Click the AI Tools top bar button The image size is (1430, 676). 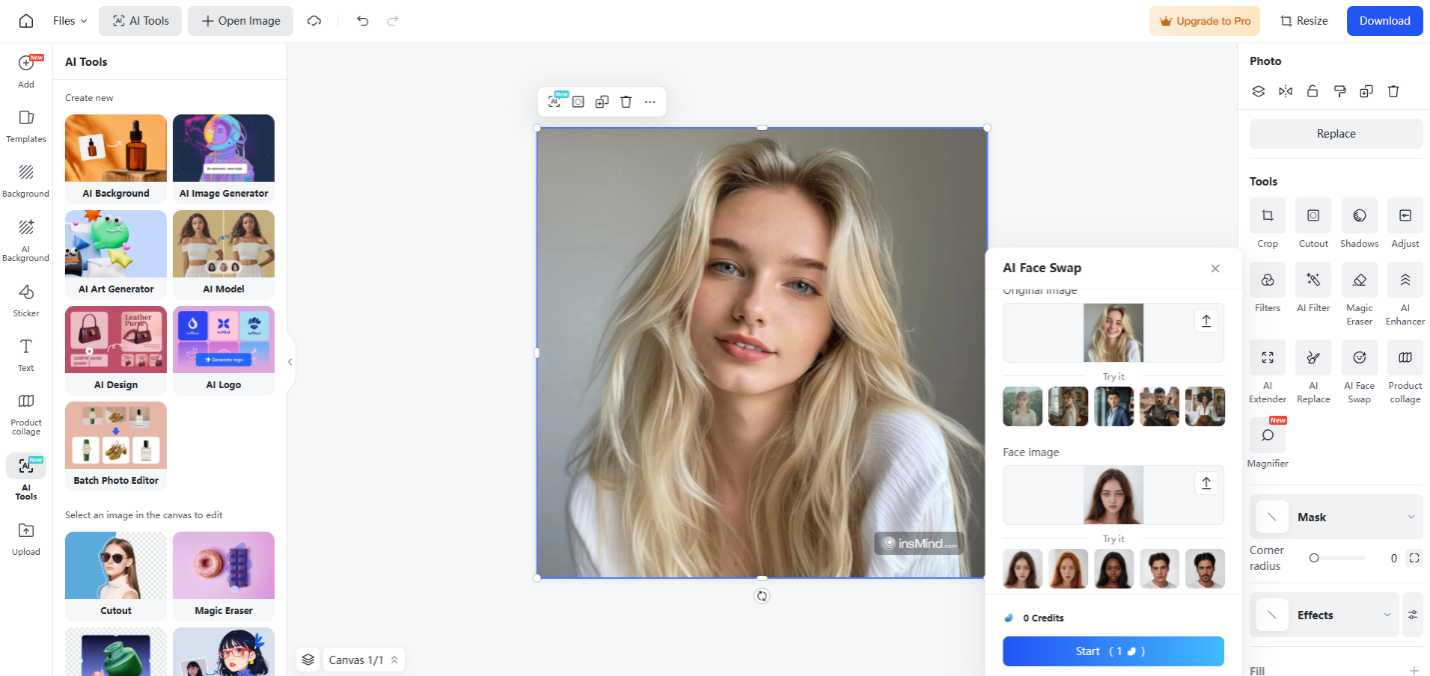[x=140, y=21]
